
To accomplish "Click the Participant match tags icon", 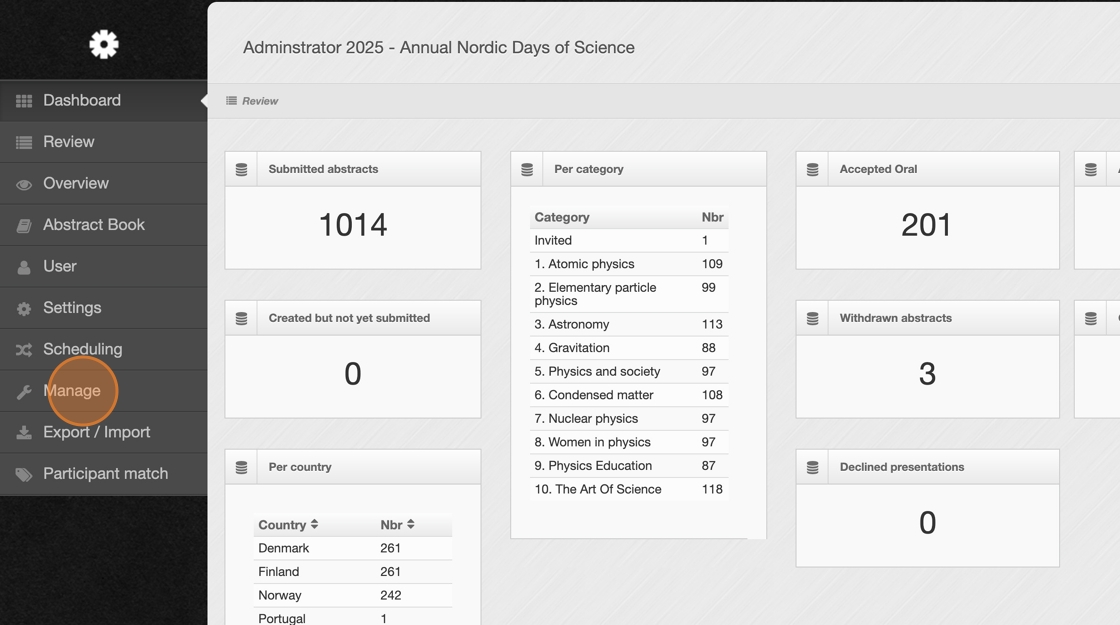I will click(x=24, y=474).
